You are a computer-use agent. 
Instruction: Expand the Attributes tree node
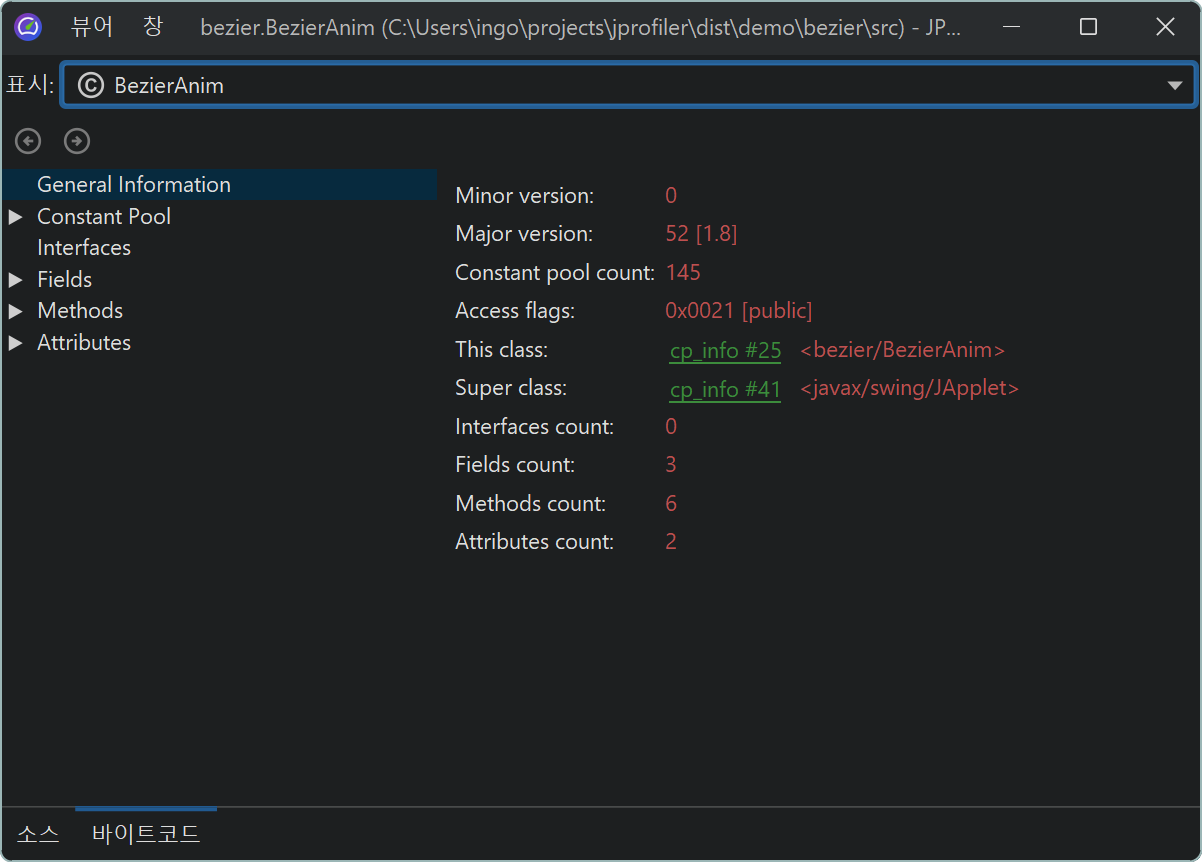15,343
